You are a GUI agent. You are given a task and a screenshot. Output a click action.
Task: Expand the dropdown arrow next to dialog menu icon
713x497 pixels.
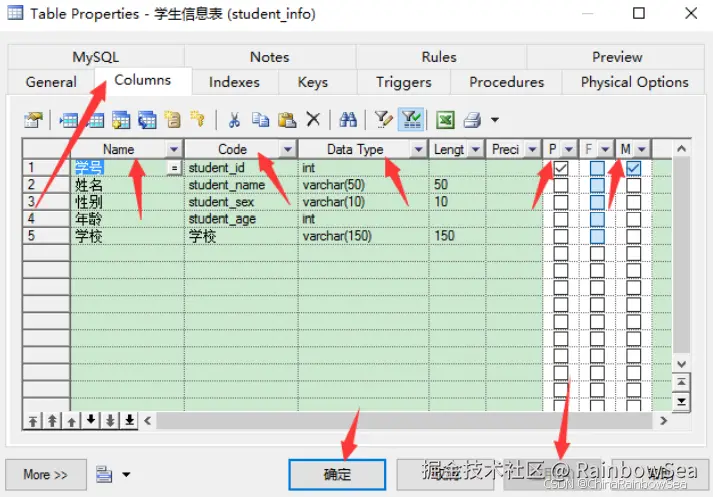coord(126,474)
